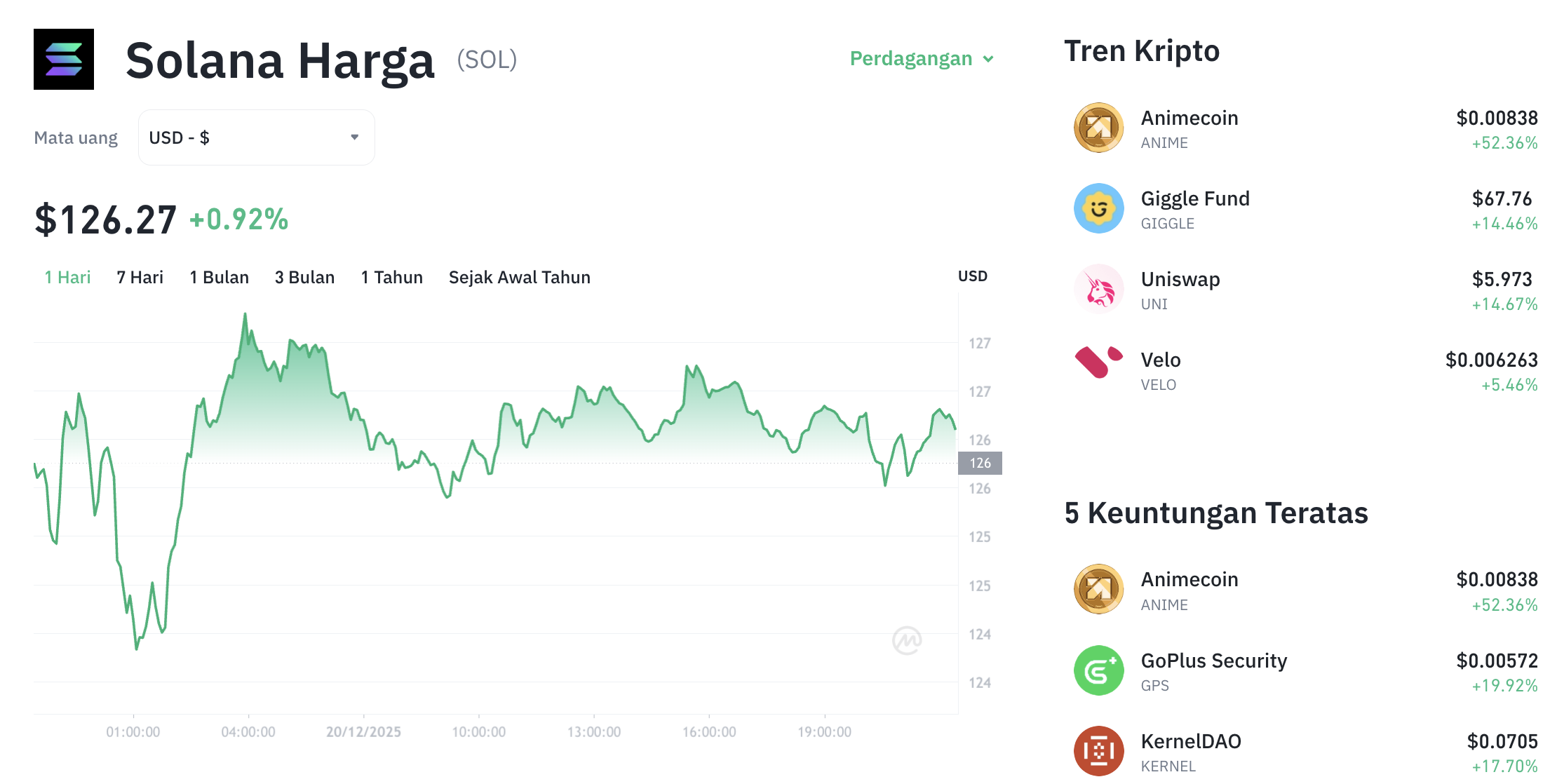Click the Solana logo icon
The image size is (1550, 784).
pyautogui.click(x=63, y=60)
